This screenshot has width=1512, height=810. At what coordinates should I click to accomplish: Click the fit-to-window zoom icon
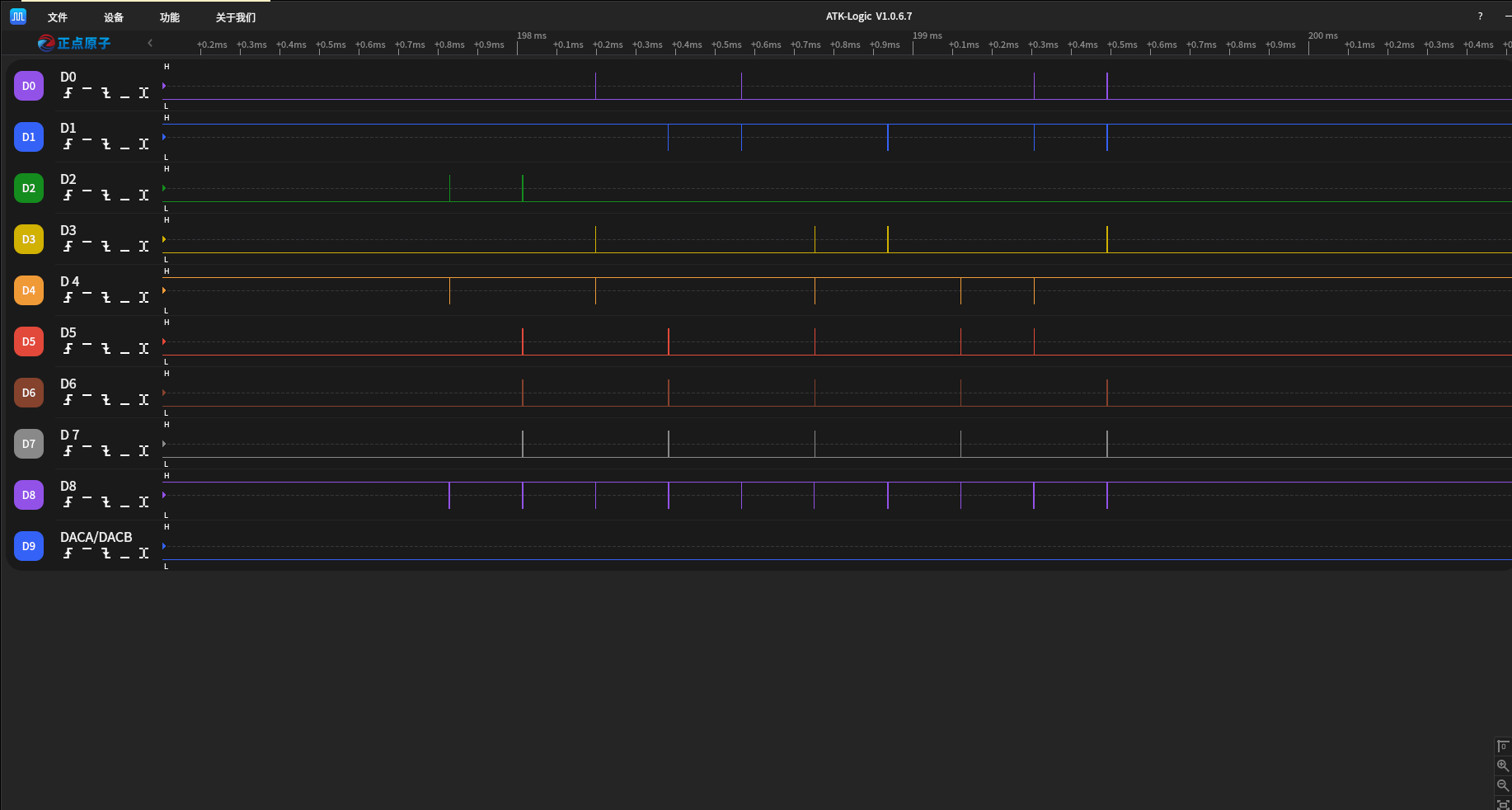(1503, 804)
